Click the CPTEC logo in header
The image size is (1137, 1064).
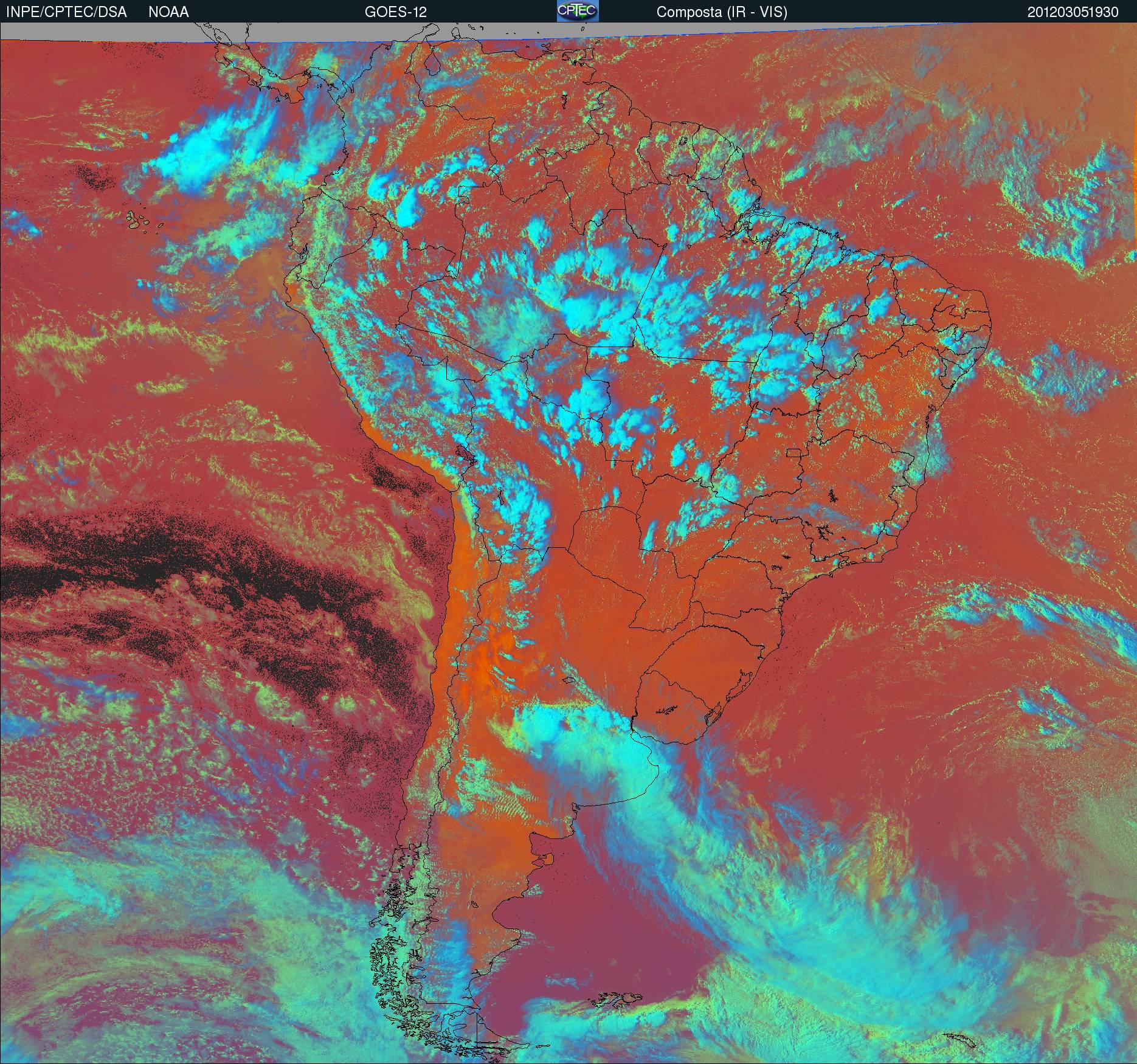[x=578, y=11]
